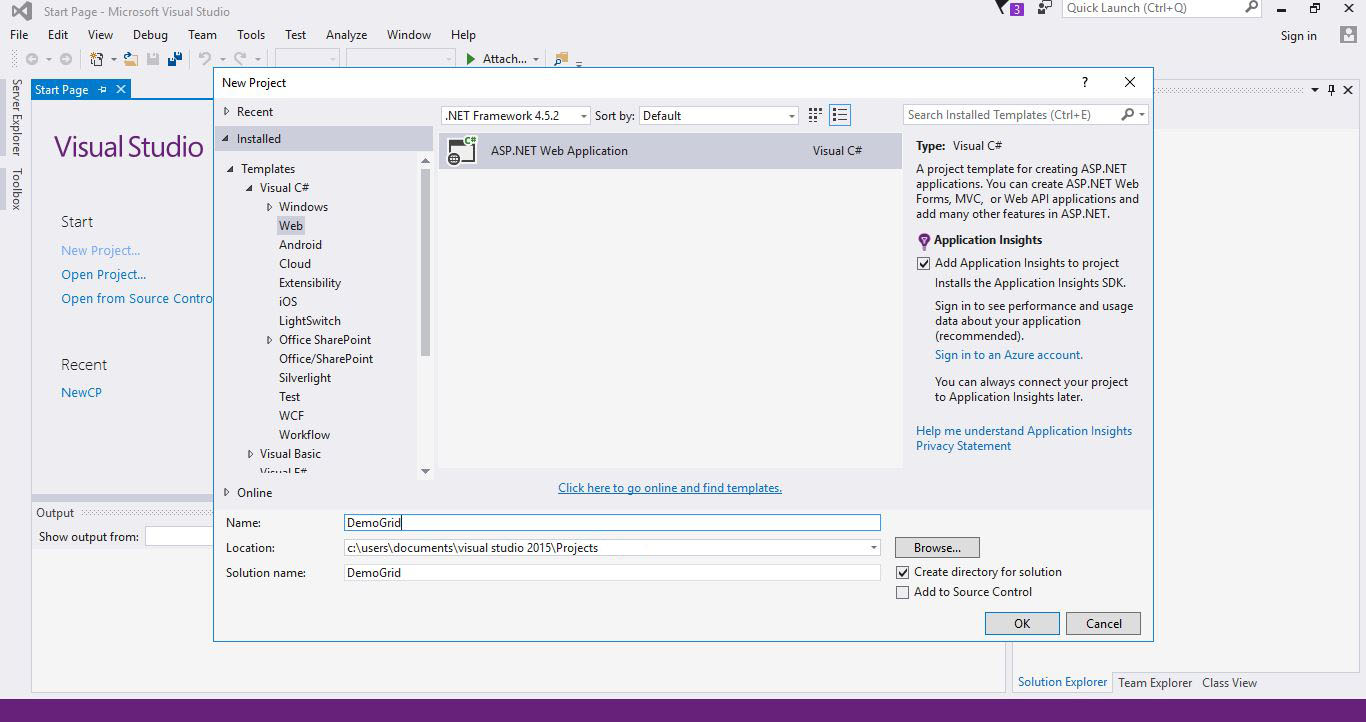Click the account avatar icon near Sign in
1366x722 pixels.
pyautogui.click(x=1347, y=35)
